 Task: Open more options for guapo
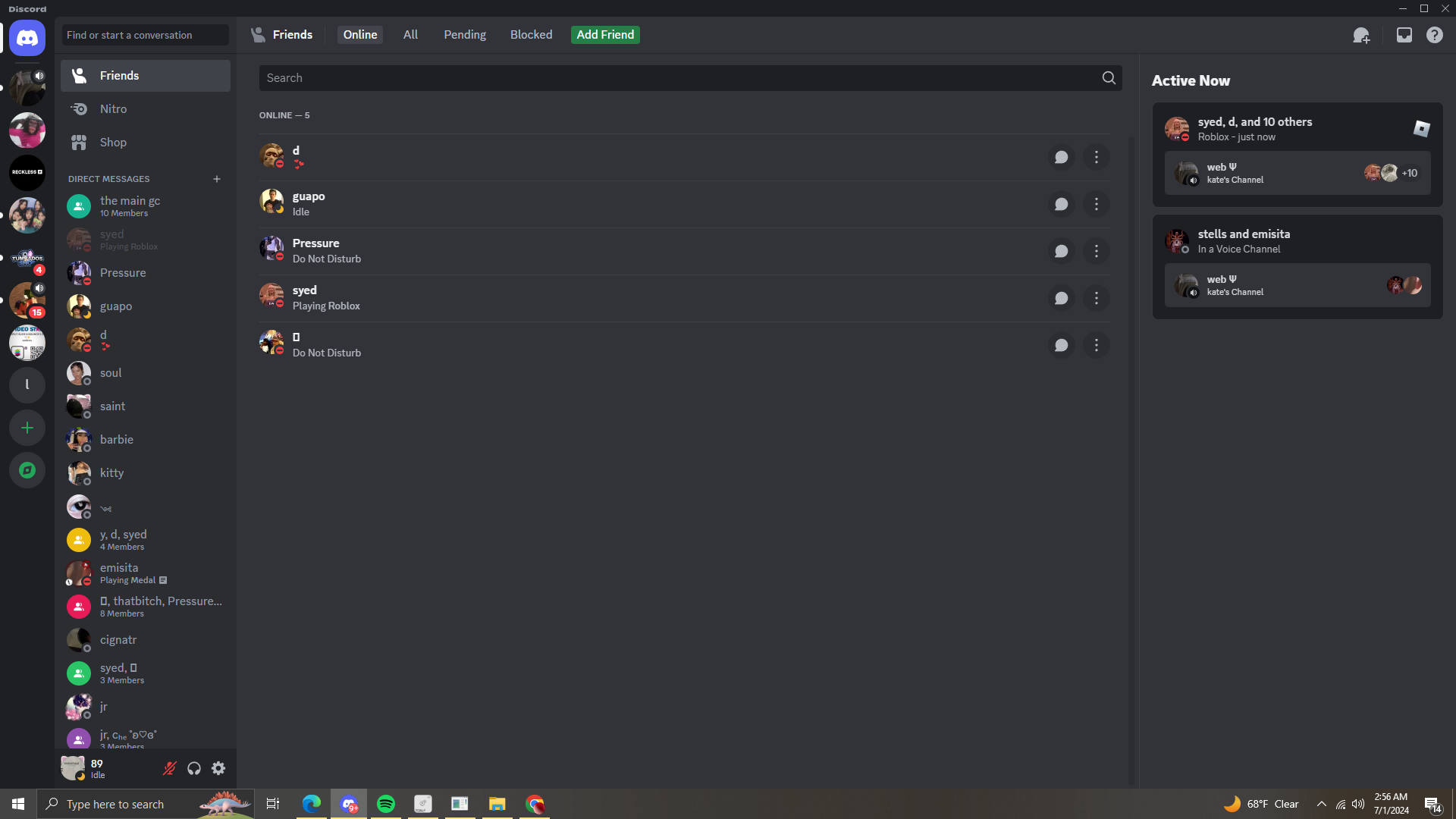coord(1097,204)
